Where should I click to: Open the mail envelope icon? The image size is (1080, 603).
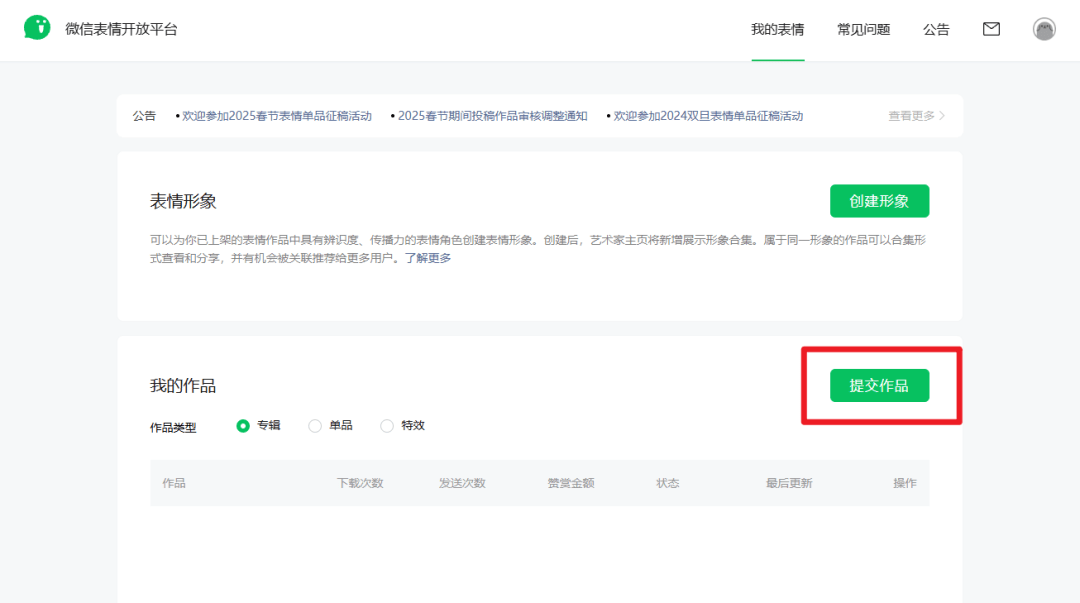click(991, 29)
